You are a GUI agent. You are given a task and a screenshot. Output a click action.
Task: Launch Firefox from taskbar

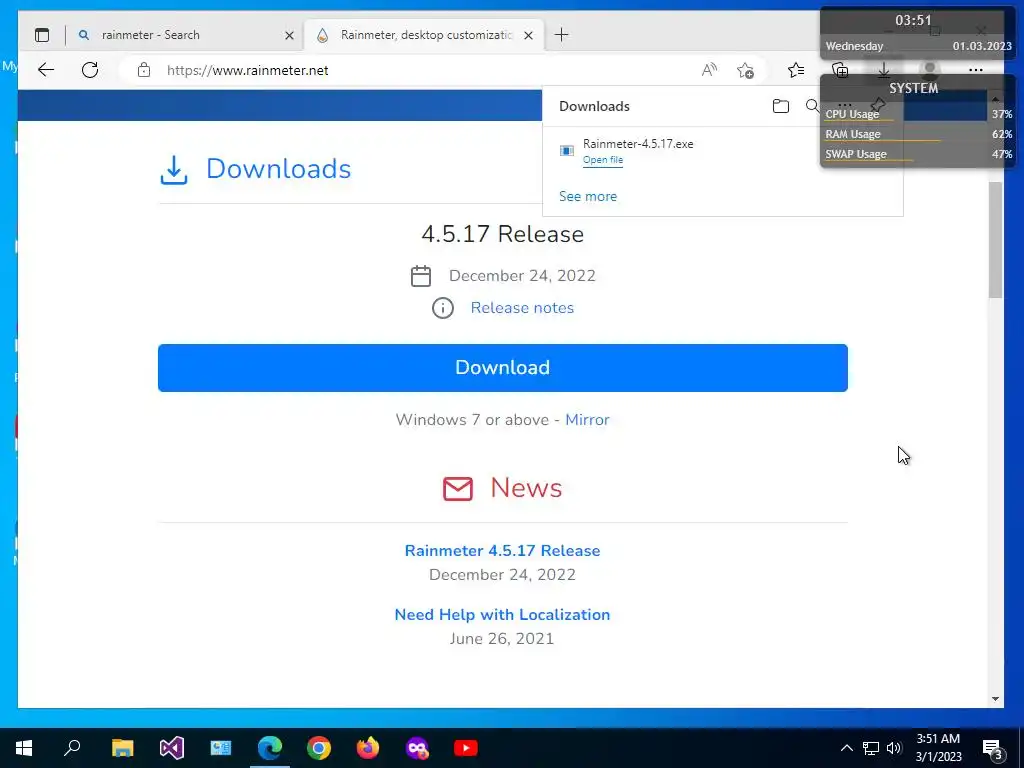368,748
